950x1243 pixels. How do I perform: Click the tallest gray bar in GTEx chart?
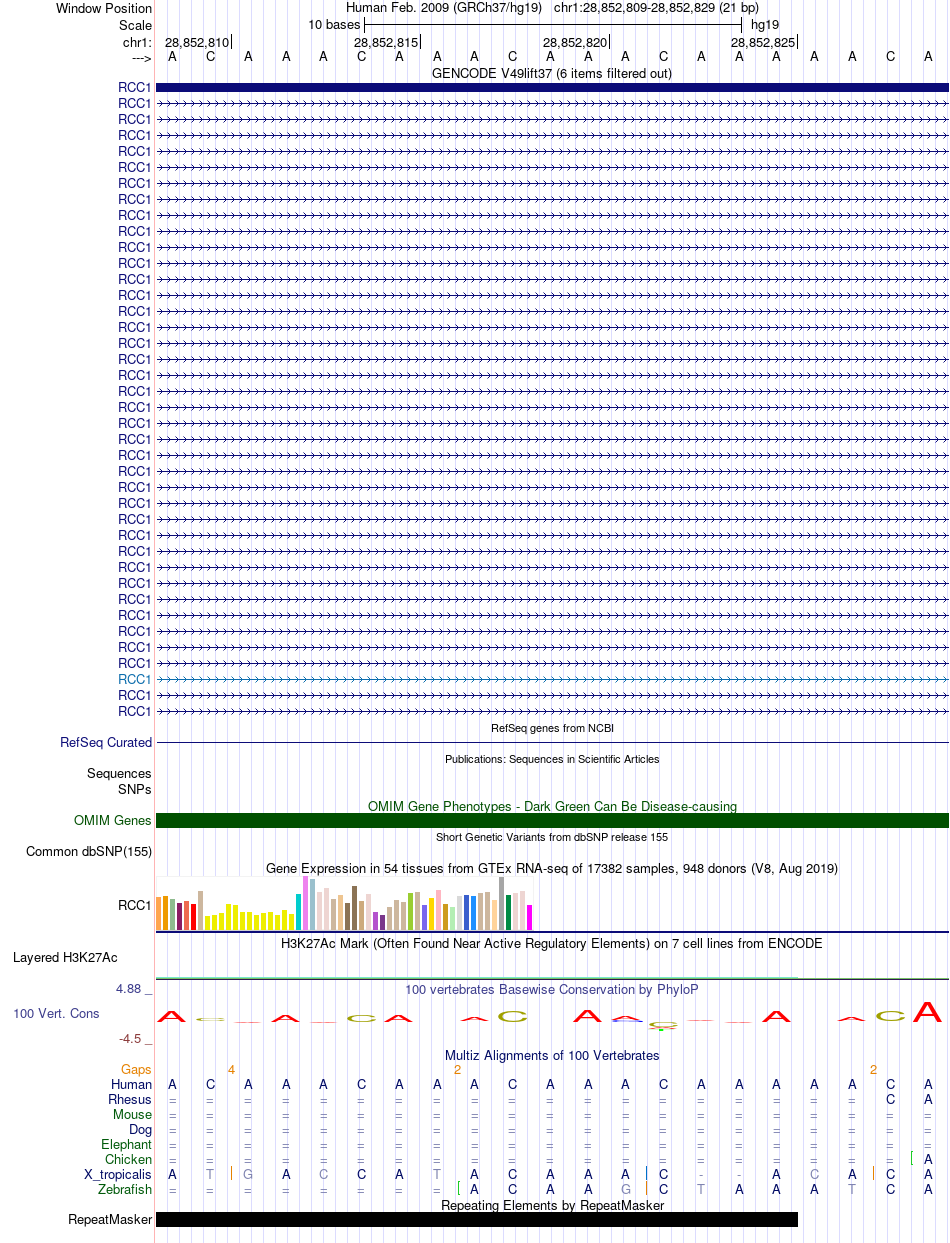502,903
